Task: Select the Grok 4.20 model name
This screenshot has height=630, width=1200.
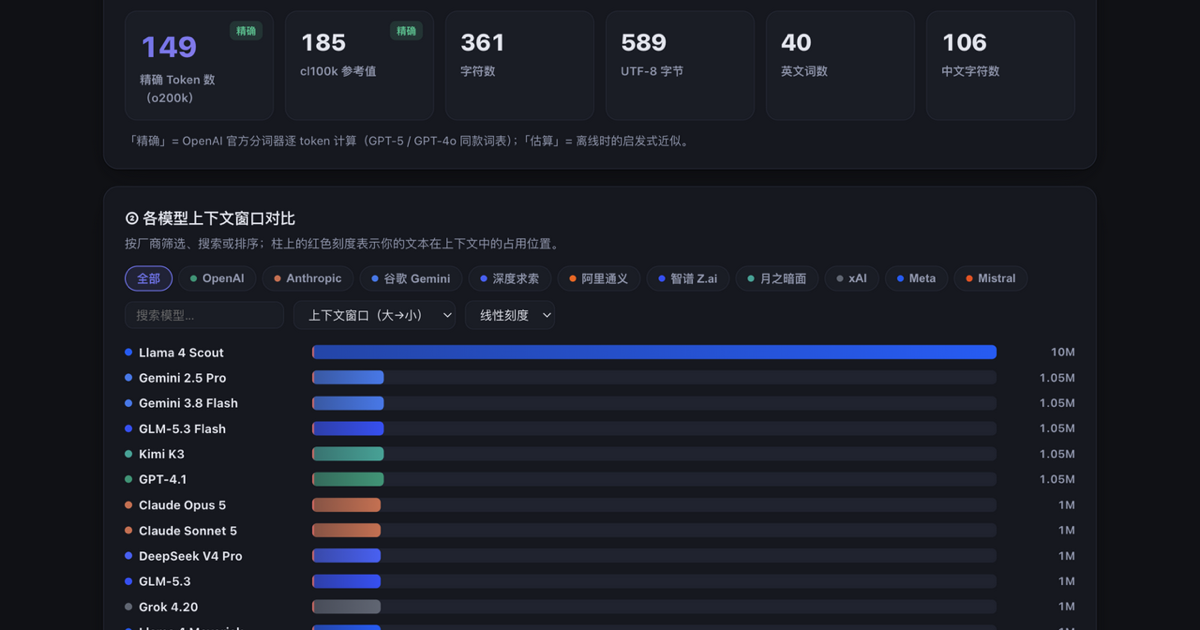Action: point(168,607)
